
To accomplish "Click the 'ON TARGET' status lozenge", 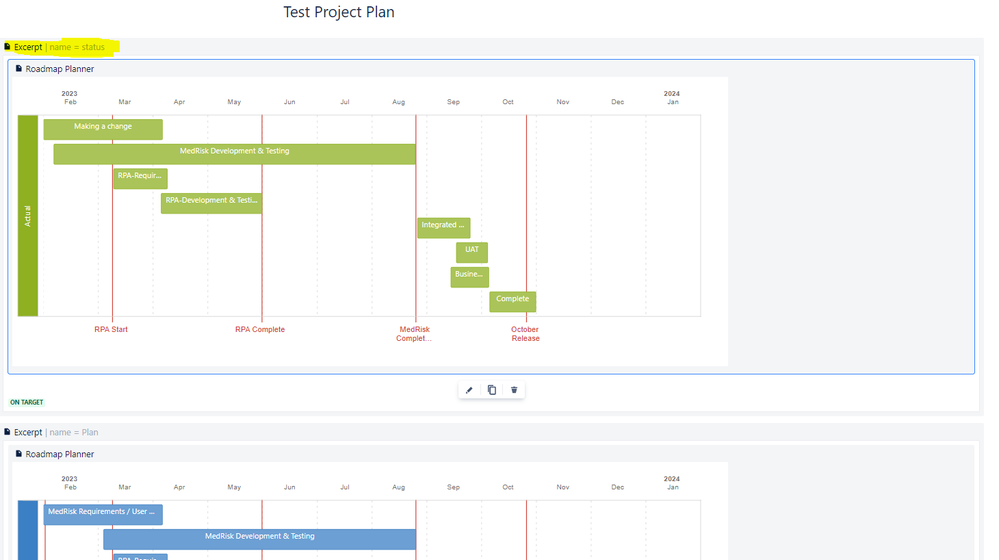I will click(x=27, y=402).
